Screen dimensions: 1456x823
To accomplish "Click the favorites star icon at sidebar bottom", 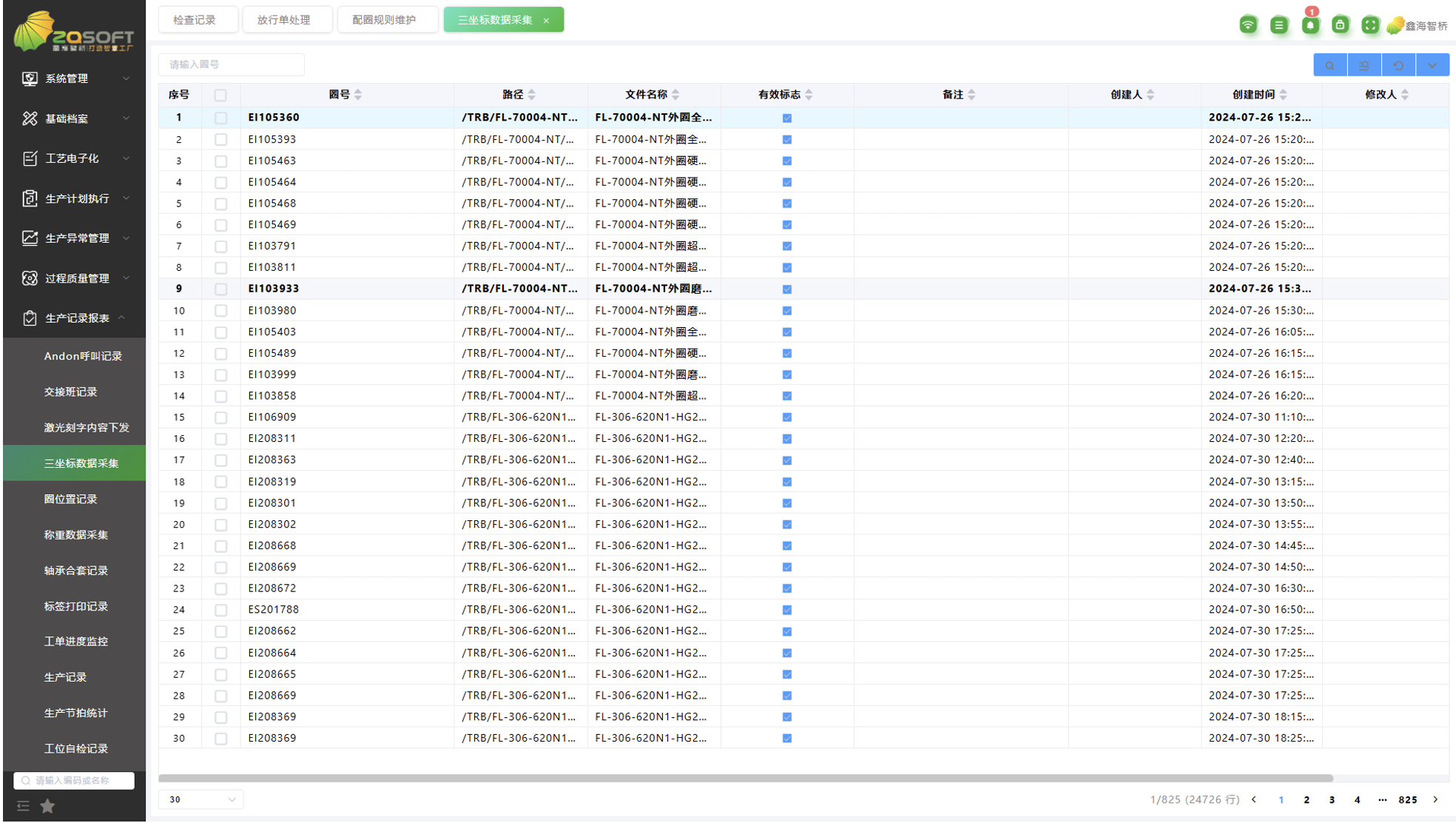I will point(47,806).
